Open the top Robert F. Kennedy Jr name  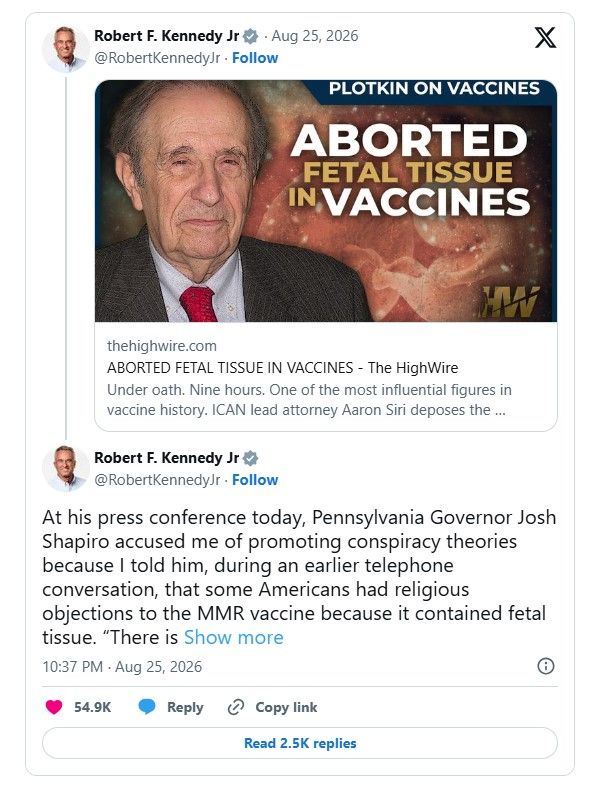pos(167,36)
